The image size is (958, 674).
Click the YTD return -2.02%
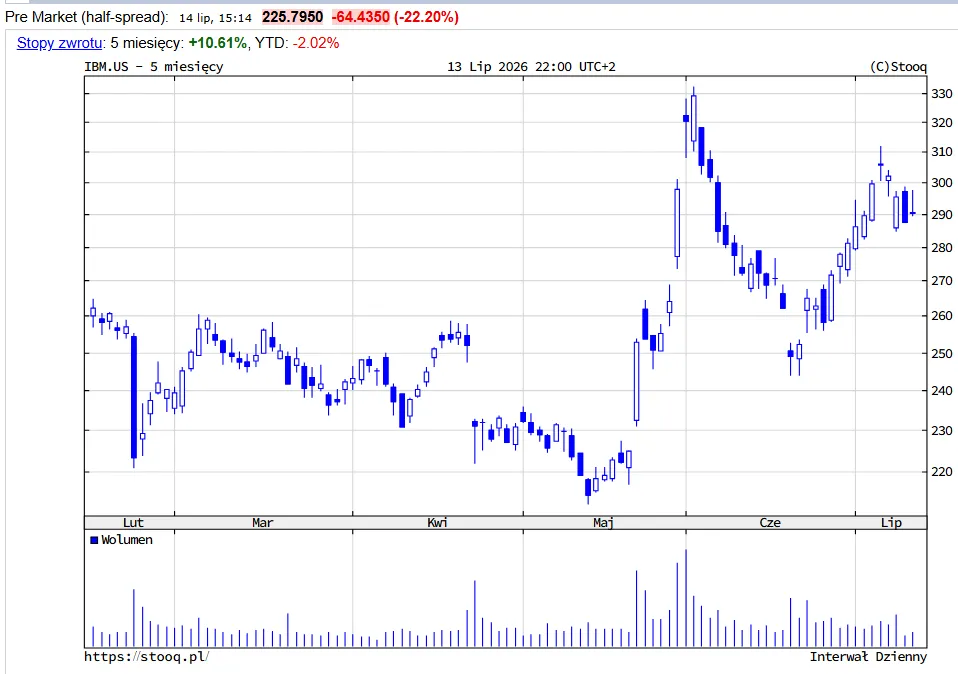316,43
